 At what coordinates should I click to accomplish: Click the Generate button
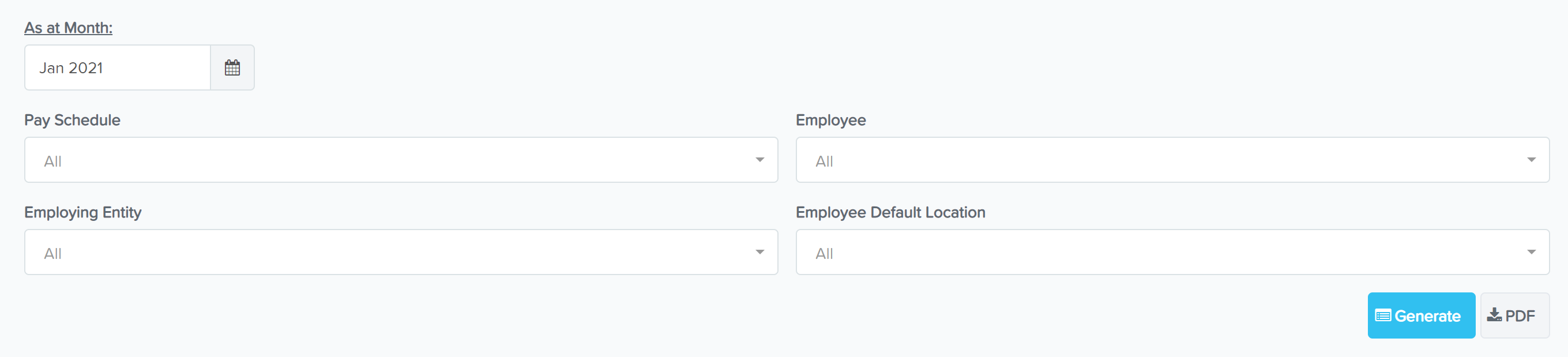pyautogui.click(x=1421, y=315)
